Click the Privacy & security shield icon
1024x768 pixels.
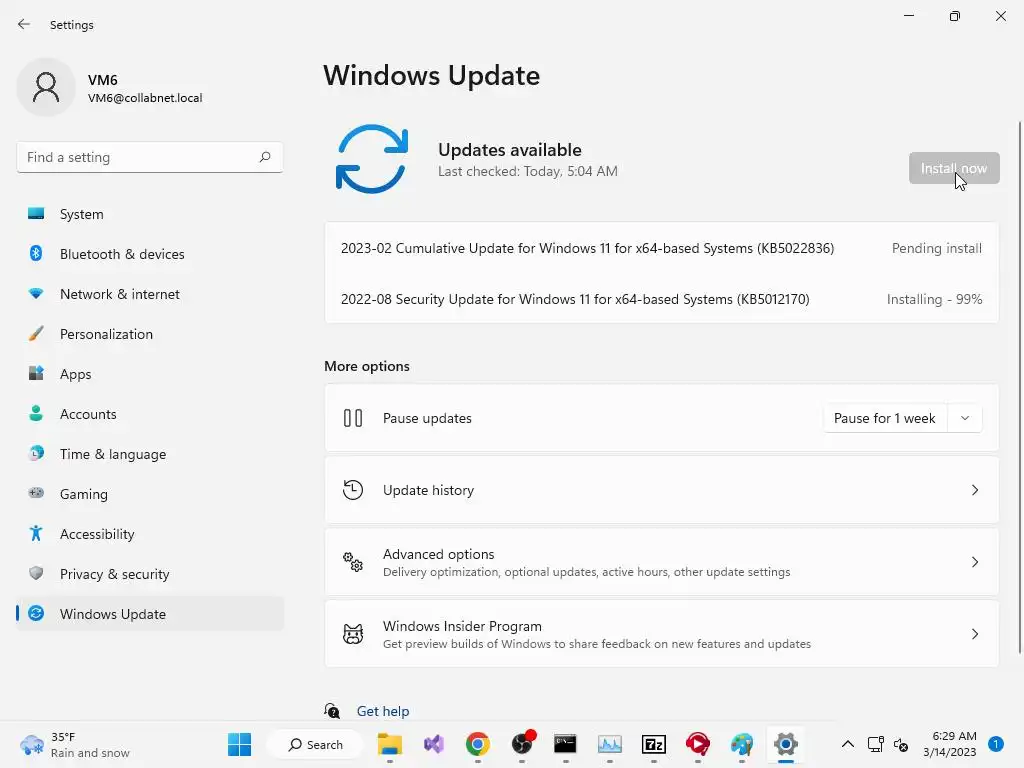(36, 573)
